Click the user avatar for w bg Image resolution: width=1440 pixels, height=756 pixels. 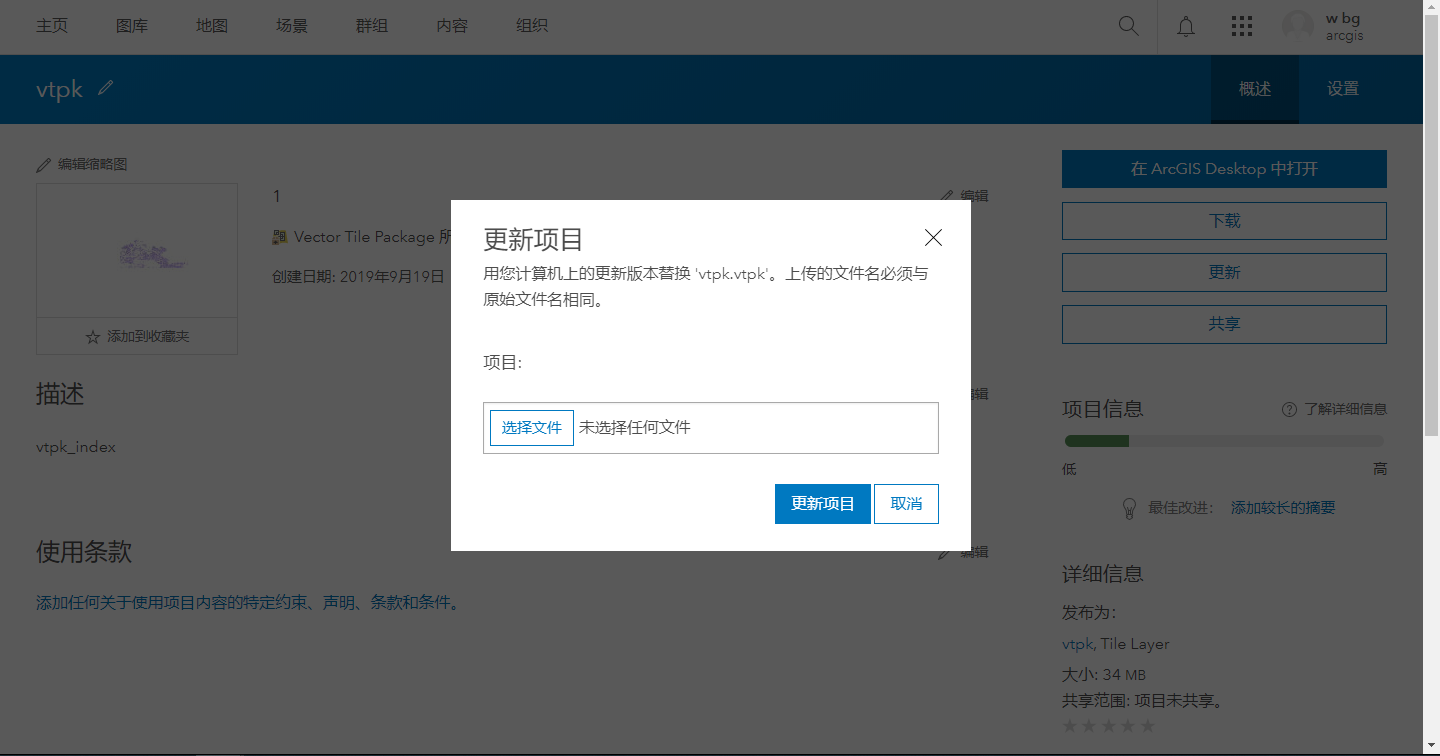[x=1298, y=26]
